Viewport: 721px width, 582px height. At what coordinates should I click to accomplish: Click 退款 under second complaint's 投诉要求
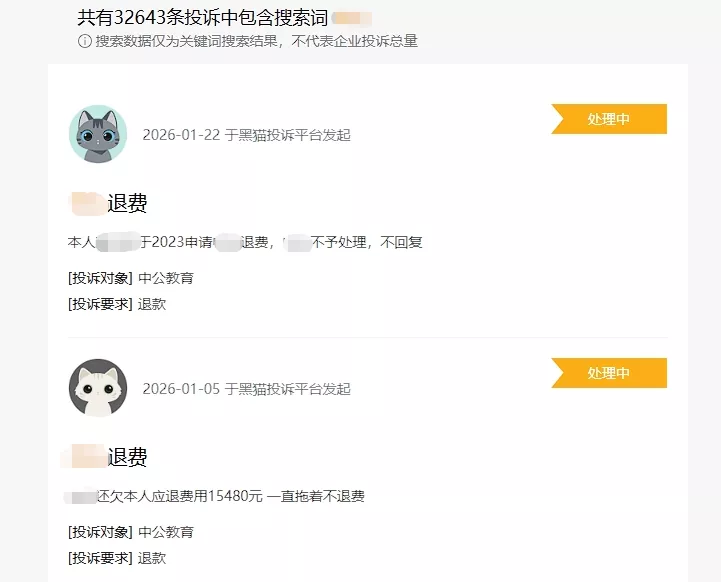coord(152,559)
